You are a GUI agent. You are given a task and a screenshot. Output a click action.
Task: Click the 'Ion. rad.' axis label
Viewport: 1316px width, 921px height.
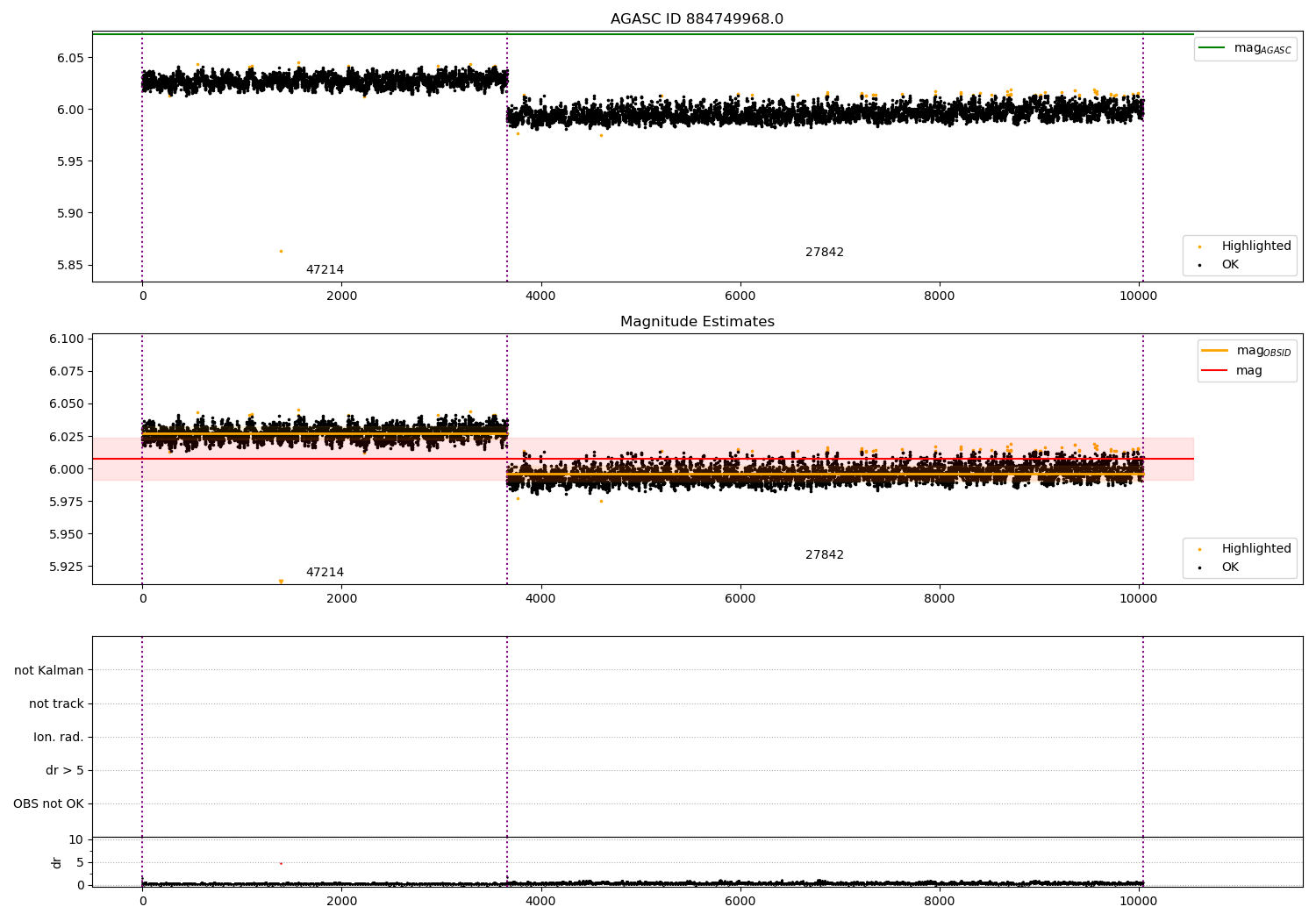(x=59, y=737)
